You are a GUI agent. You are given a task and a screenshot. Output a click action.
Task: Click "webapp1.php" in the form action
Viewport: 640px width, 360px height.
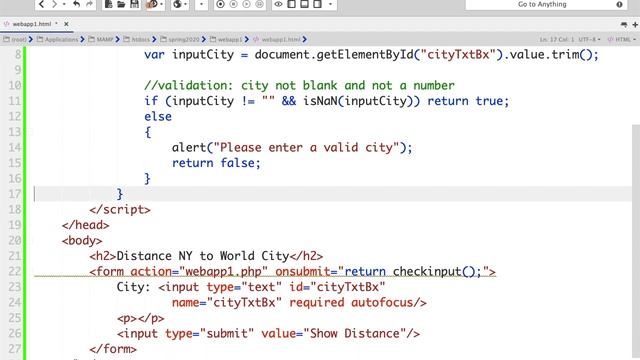tap(223, 271)
